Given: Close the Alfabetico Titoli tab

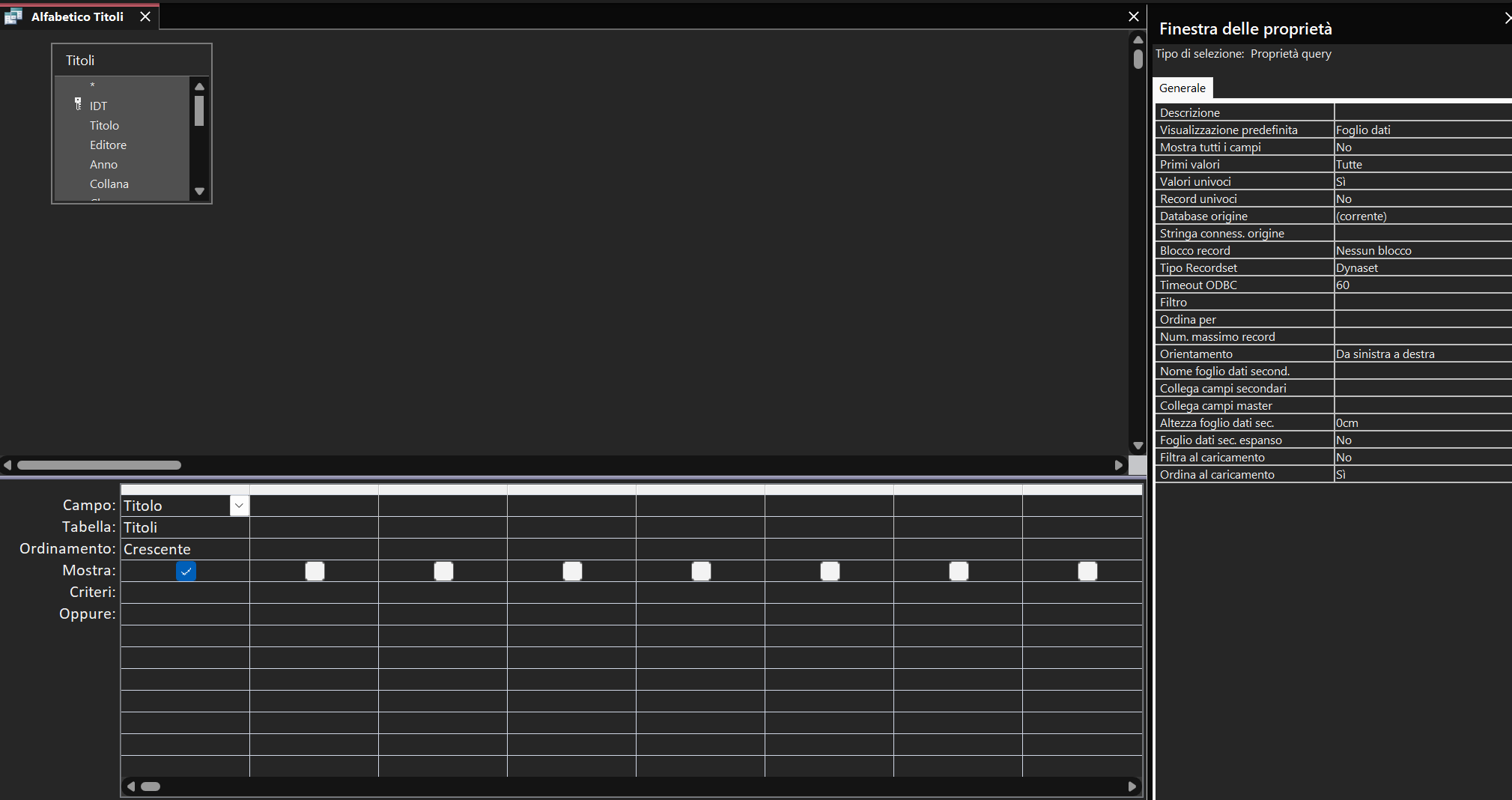Looking at the screenshot, I should pyautogui.click(x=145, y=16).
